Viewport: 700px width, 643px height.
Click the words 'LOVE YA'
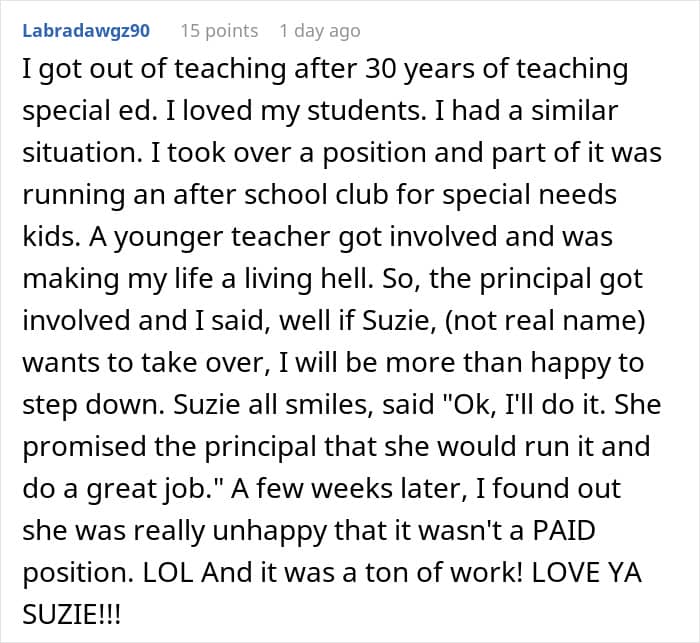[587, 572]
